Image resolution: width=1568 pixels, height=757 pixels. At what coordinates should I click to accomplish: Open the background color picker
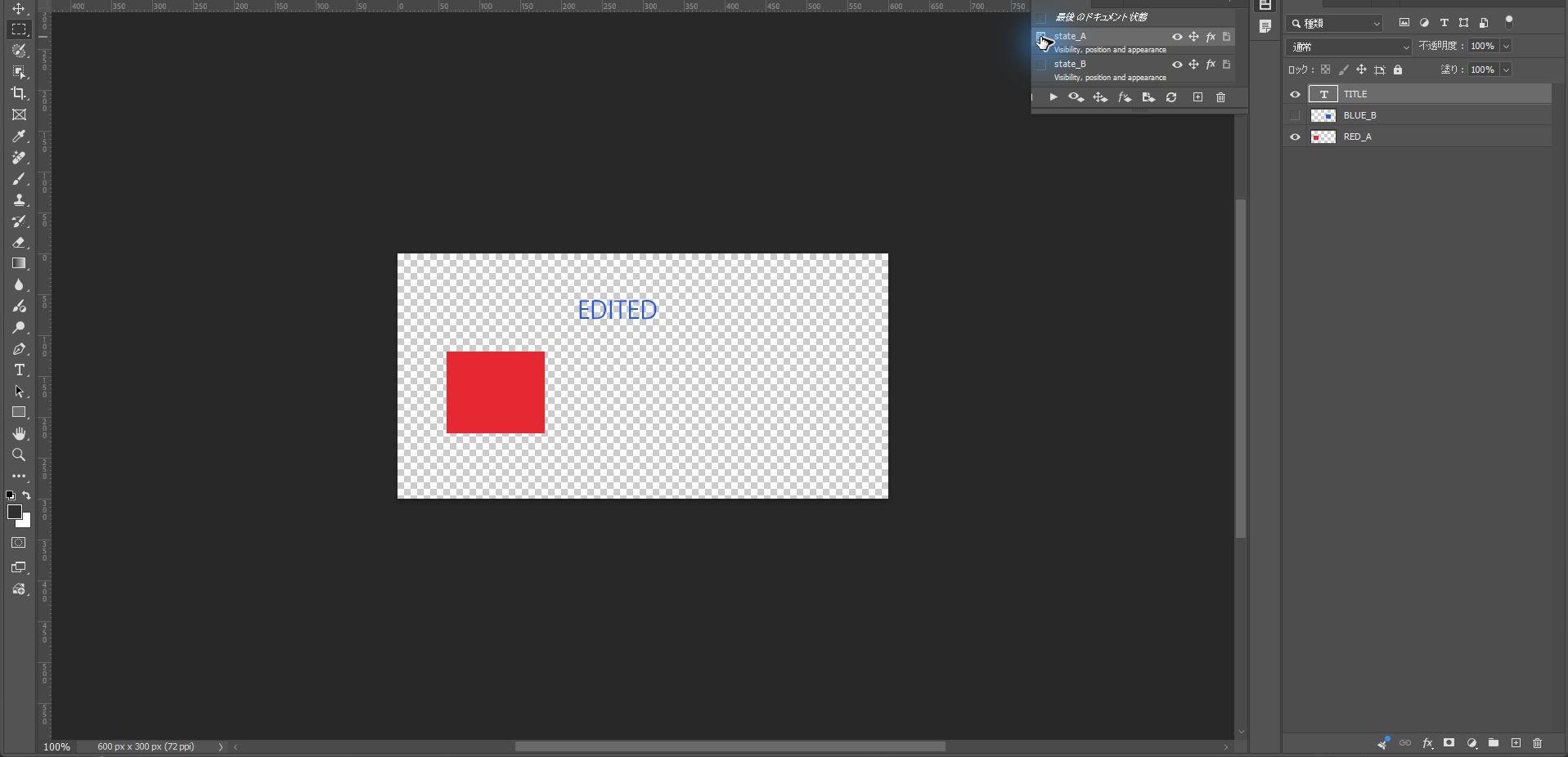coord(25,522)
